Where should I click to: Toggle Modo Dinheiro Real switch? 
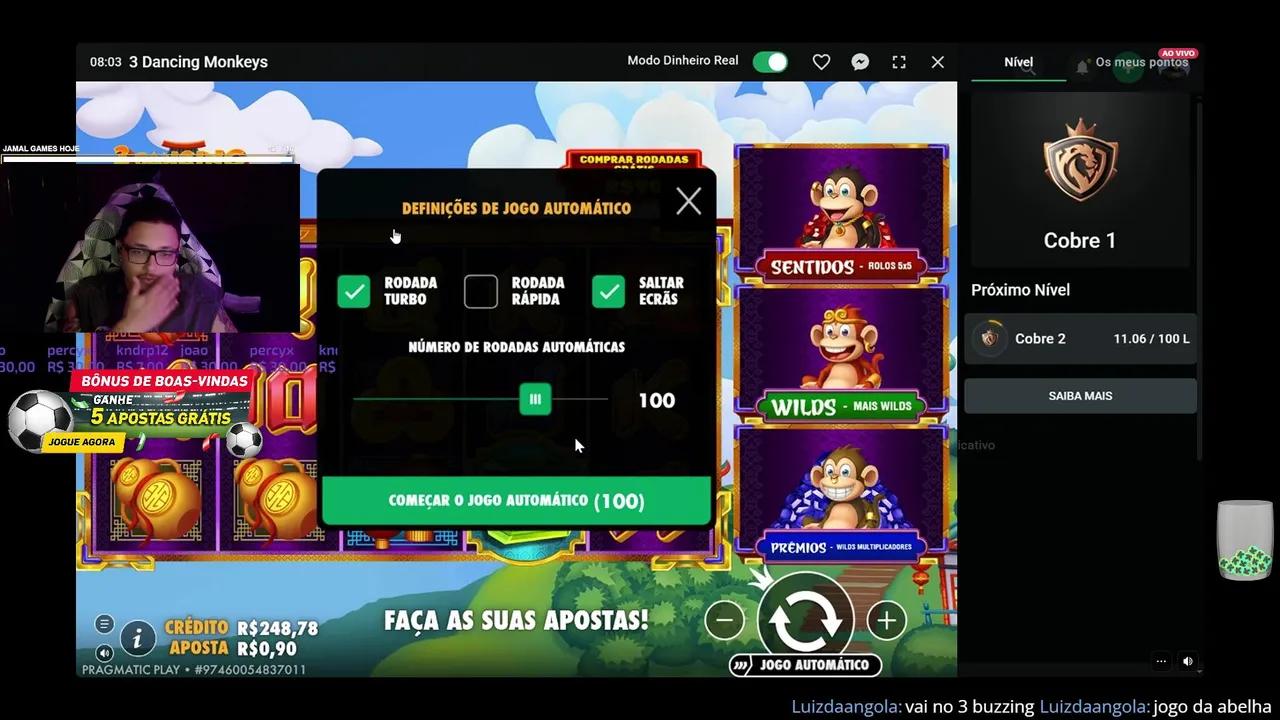coord(770,62)
